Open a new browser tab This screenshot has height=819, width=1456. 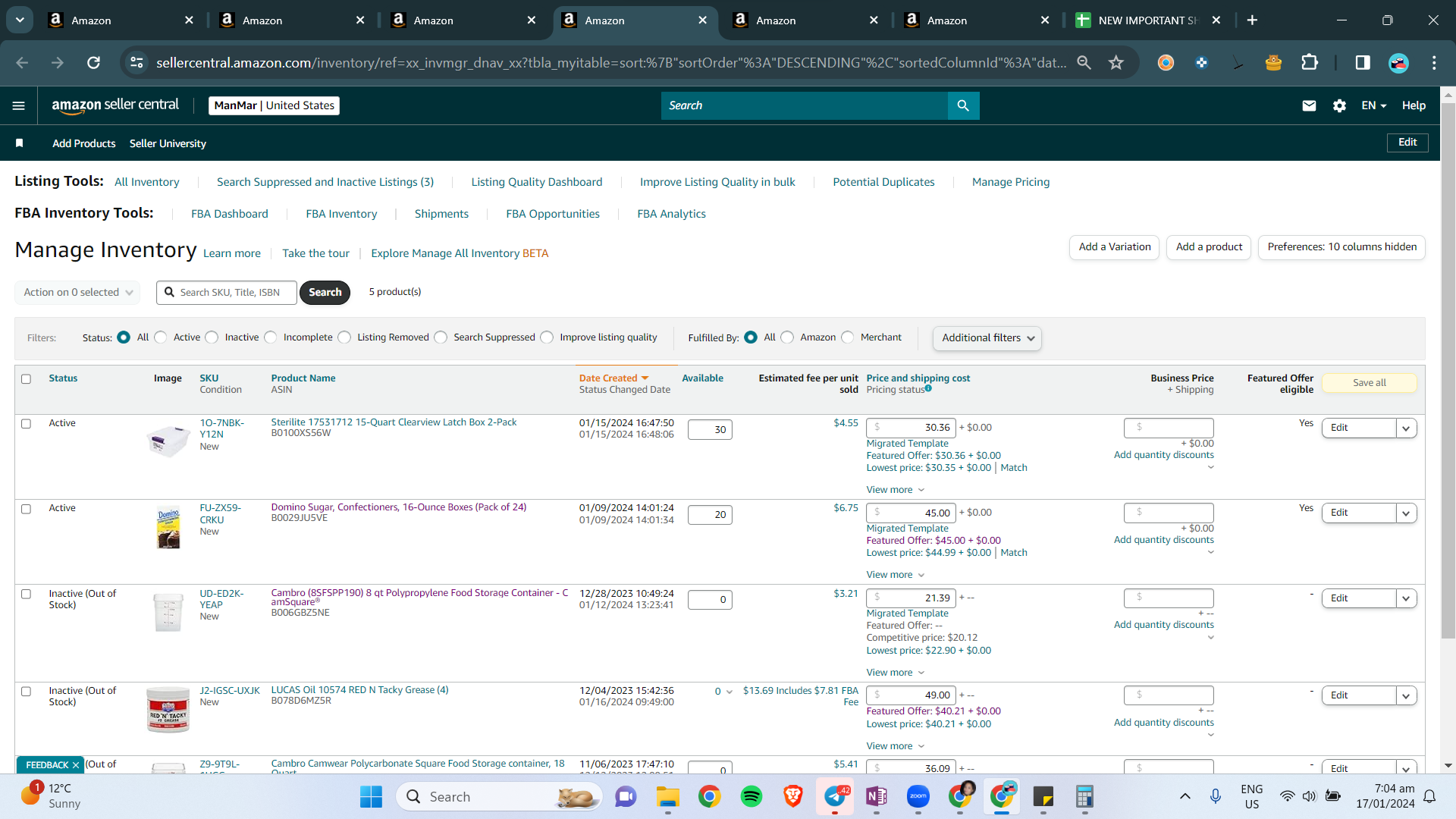[1252, 20]
